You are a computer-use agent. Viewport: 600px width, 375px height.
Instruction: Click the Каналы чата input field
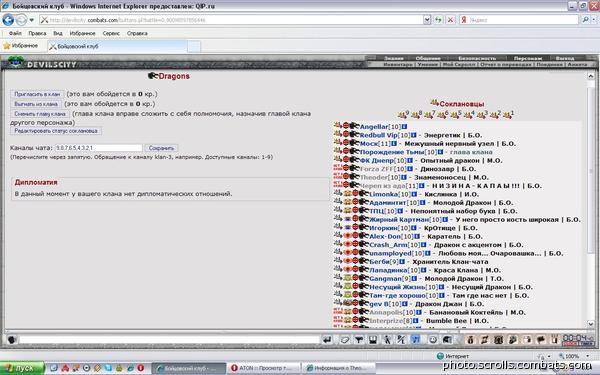[98, 148]
